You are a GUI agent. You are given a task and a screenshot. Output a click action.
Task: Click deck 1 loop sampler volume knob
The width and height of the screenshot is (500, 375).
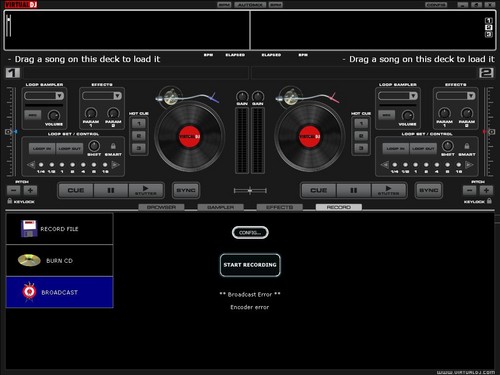(x=53, y=116)
